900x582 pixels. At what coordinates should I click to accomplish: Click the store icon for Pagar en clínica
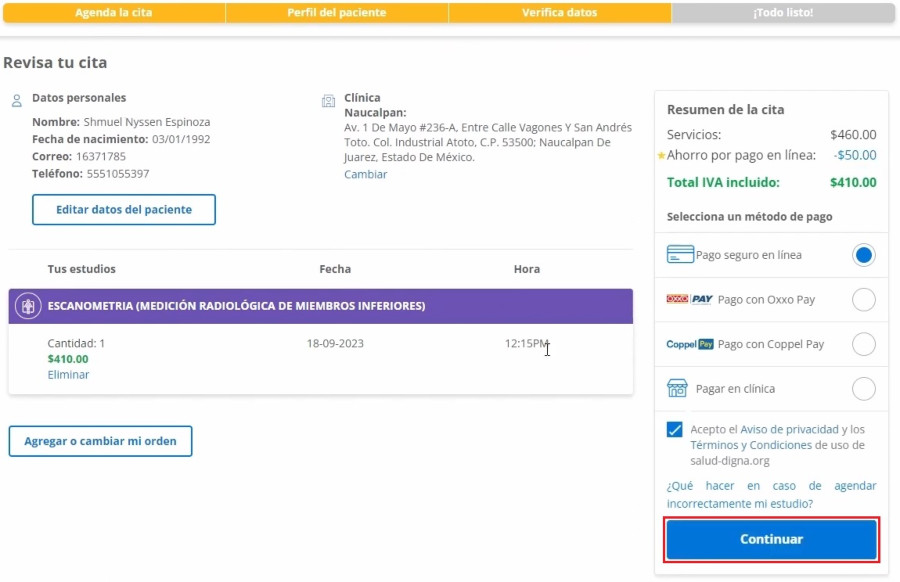tap(678, 388)
